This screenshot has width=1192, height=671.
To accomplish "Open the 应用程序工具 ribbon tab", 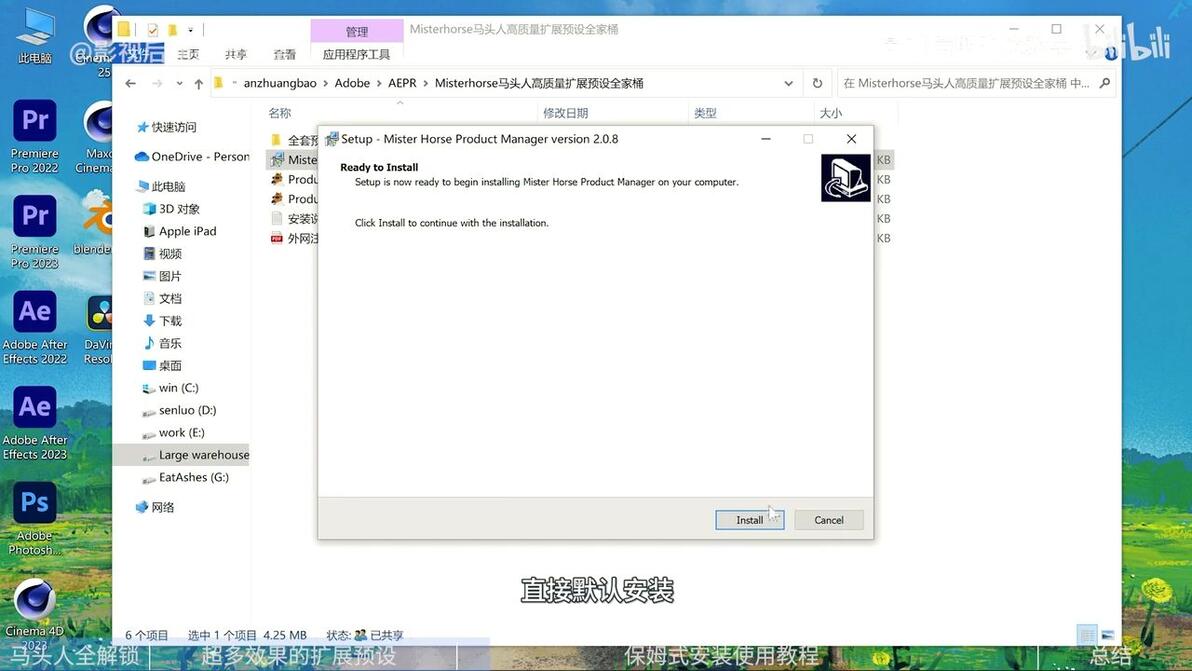I will (x=356, y=54).
